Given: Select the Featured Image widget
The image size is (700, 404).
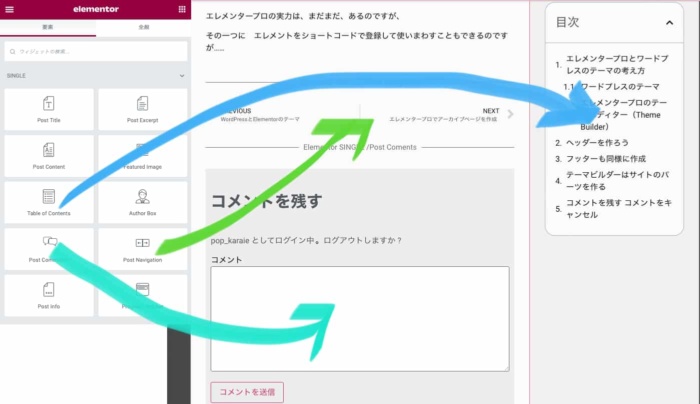Looking at the screenshot, I should point(142,156).
